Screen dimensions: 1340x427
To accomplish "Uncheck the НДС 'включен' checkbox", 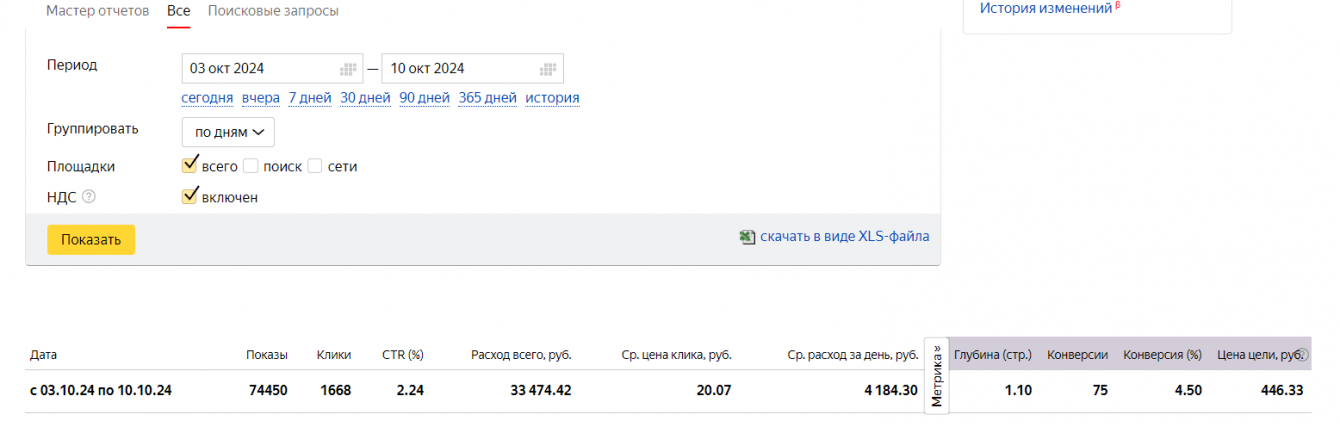I will pyautogui.click(x=190, y=197).
